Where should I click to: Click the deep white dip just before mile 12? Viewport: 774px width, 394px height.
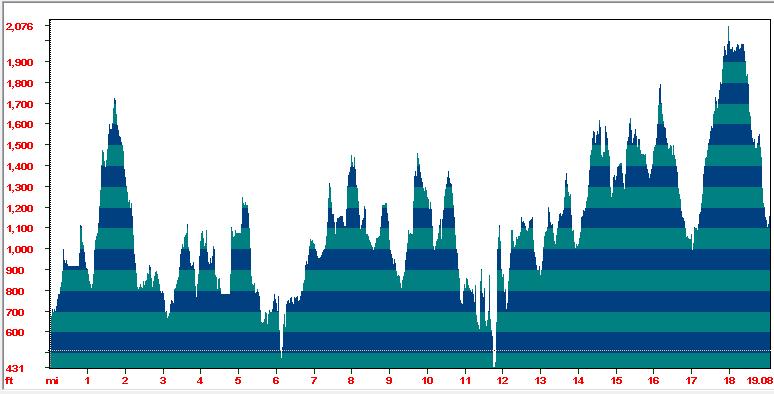495,350
